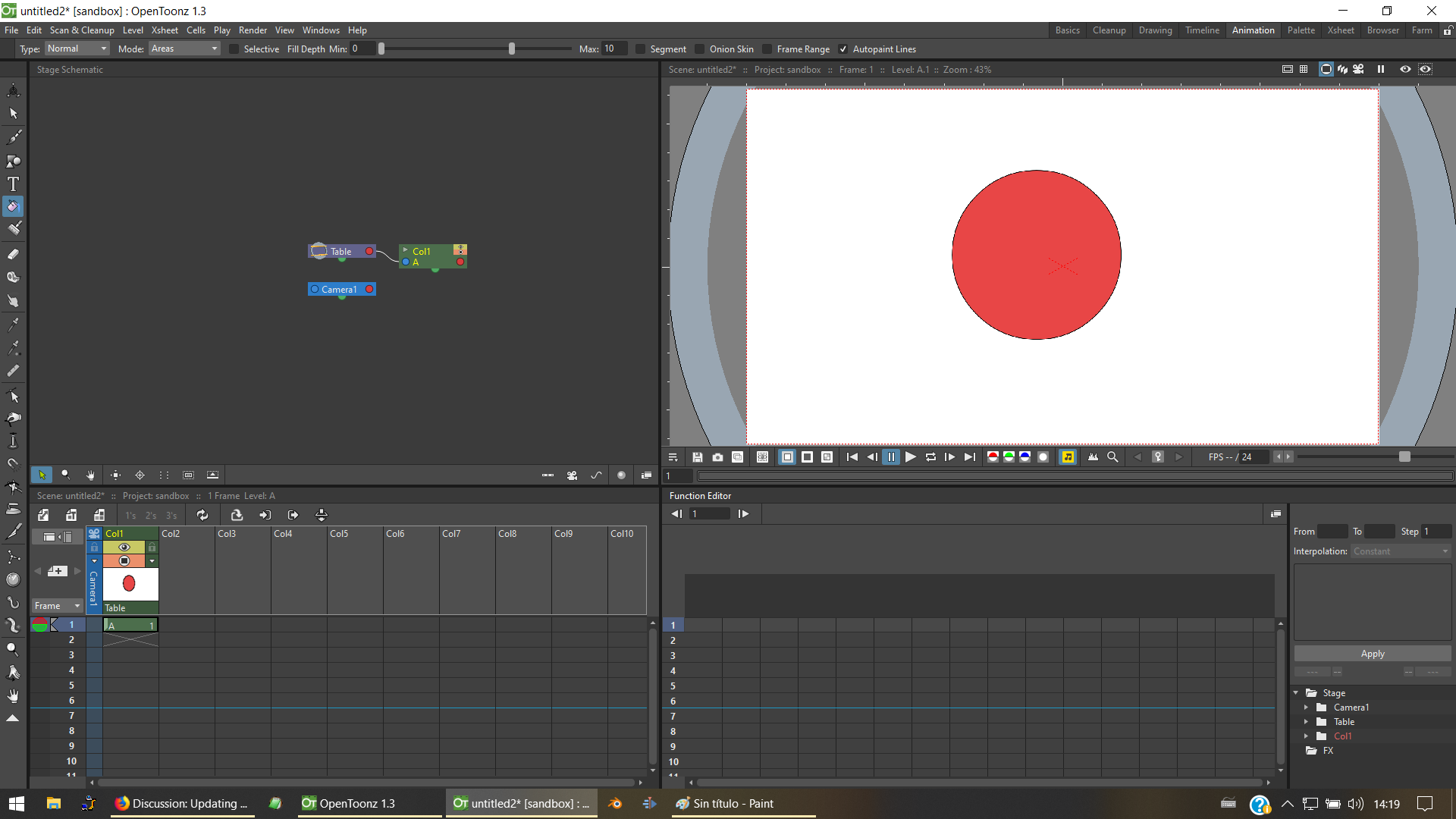1456x819 pixels.
Task: Click the Col1 drawing thumbnail in the Xsheet
Action: pos(130,584)
